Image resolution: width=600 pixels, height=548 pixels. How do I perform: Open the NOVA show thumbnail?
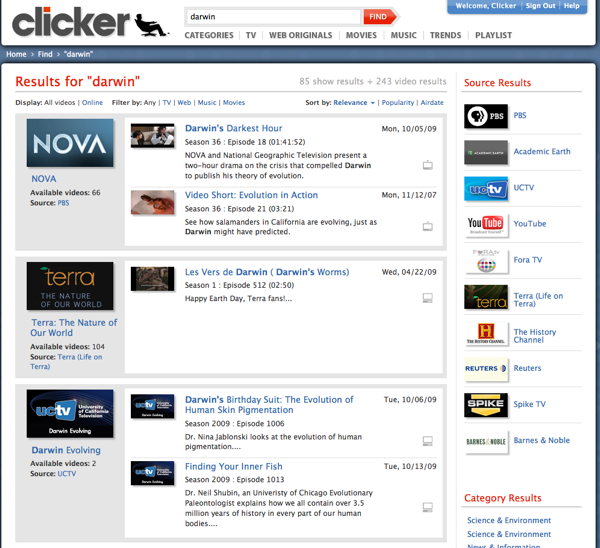70,143
